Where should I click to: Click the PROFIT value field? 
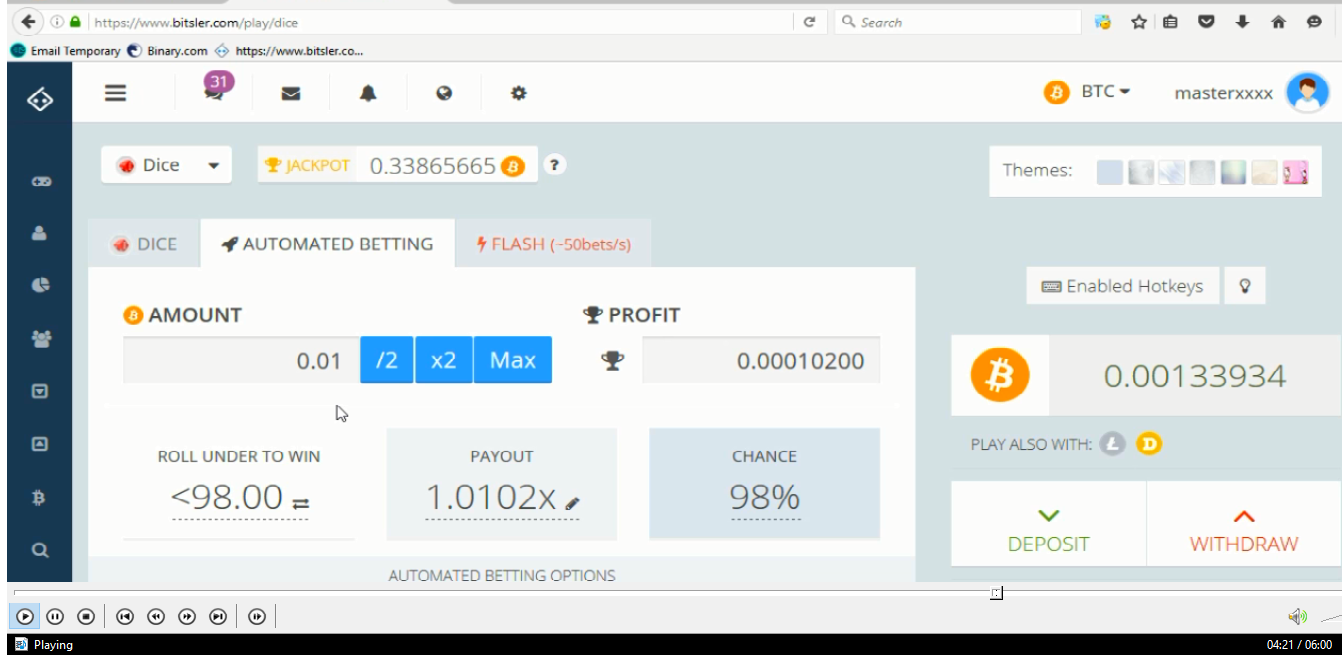[761, 360]
